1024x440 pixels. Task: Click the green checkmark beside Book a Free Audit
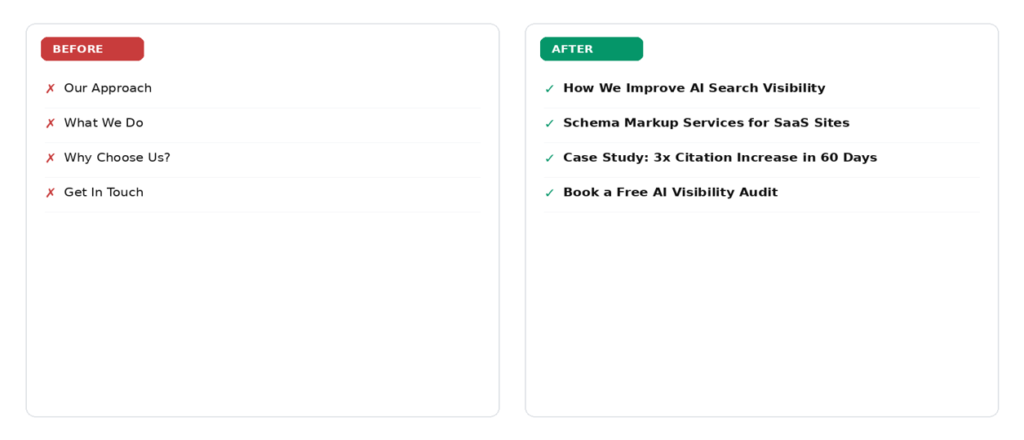549,193
